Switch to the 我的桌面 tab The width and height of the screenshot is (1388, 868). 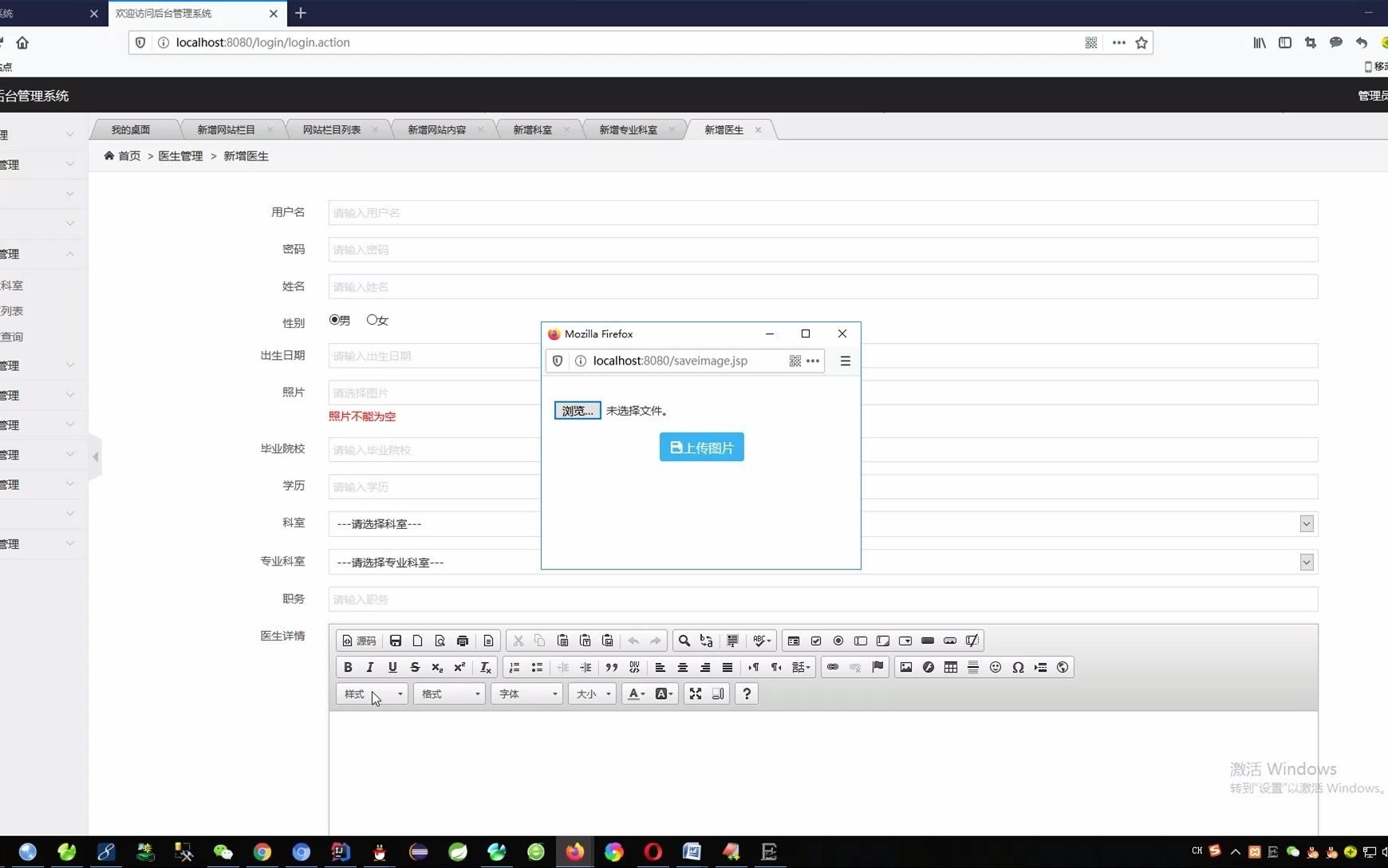click(x=130, y=129)
